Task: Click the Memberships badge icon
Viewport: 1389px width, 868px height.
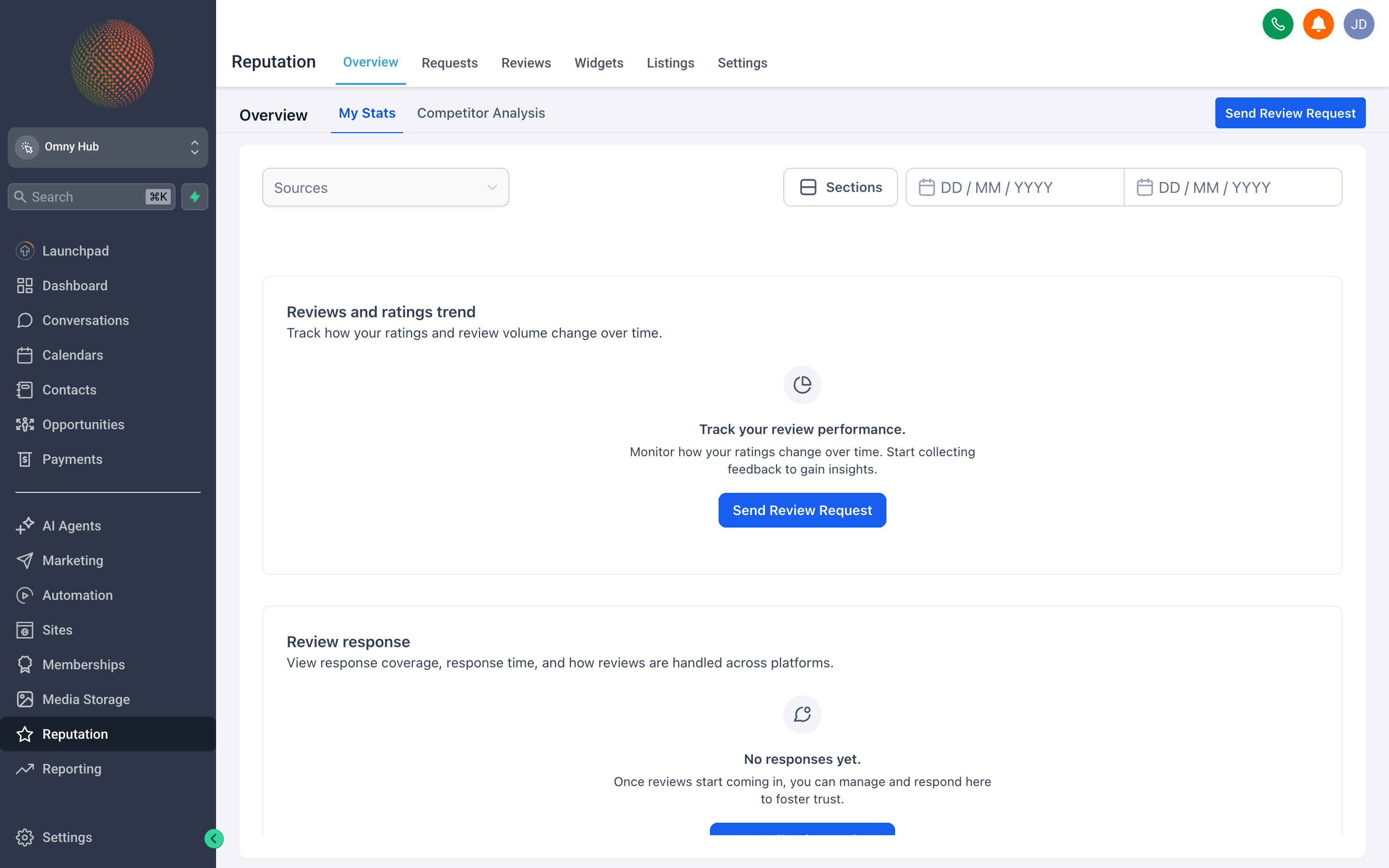Action: [x=25, y=665]
